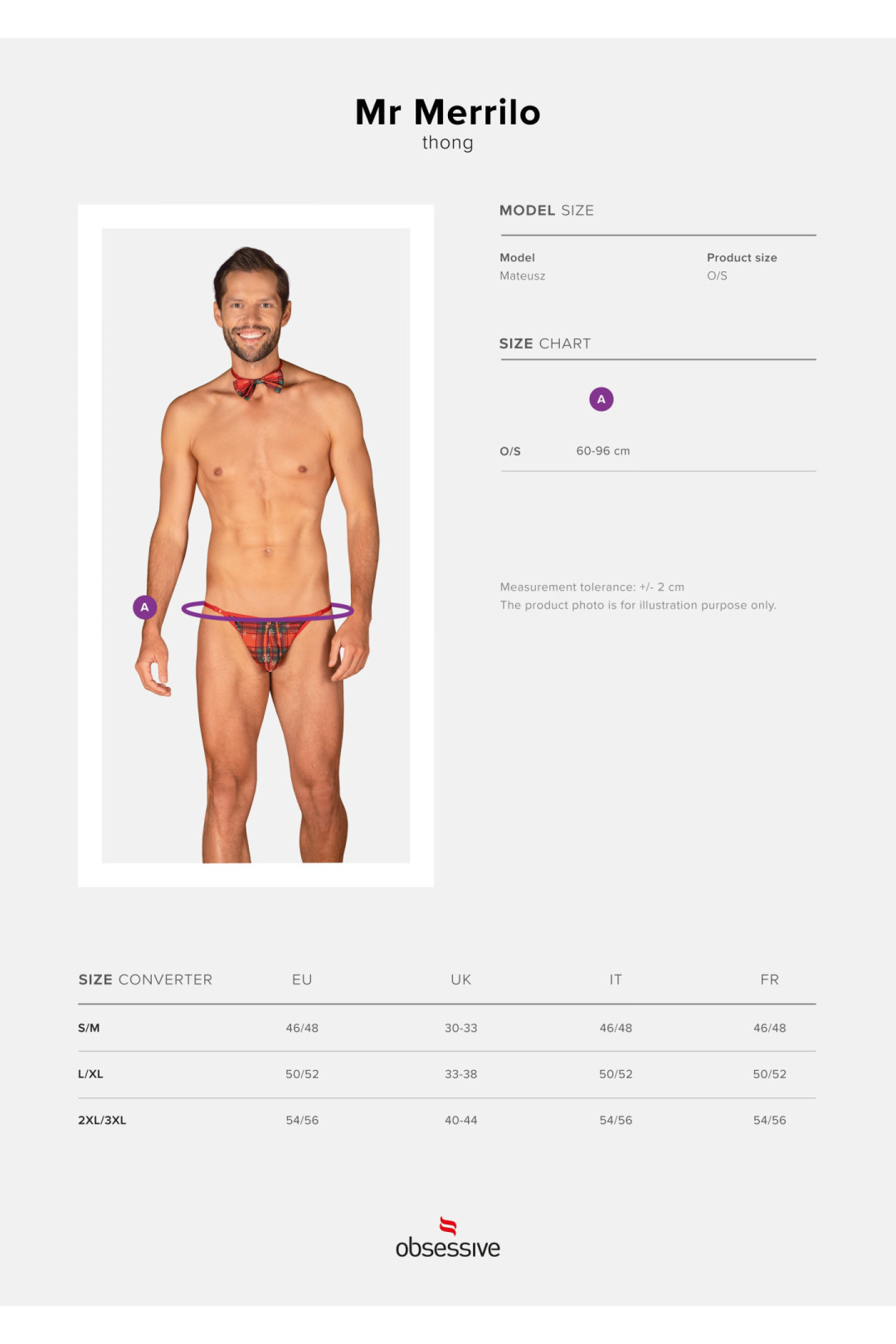Click the 60-96 cm measurement value

coord(603,451)
